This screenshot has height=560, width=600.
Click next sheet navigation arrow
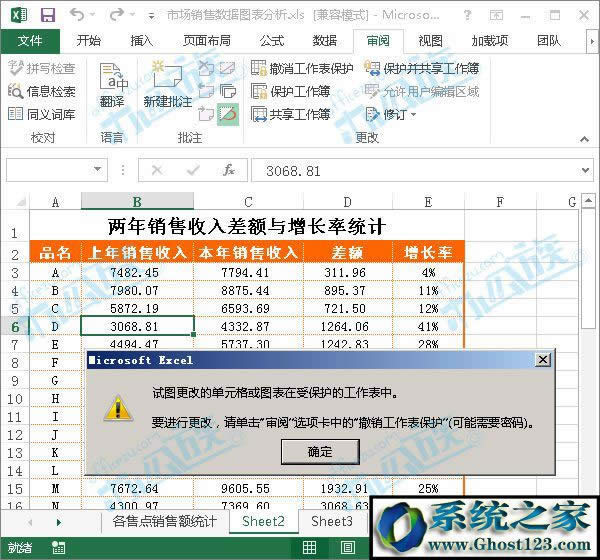click(59, 522)
